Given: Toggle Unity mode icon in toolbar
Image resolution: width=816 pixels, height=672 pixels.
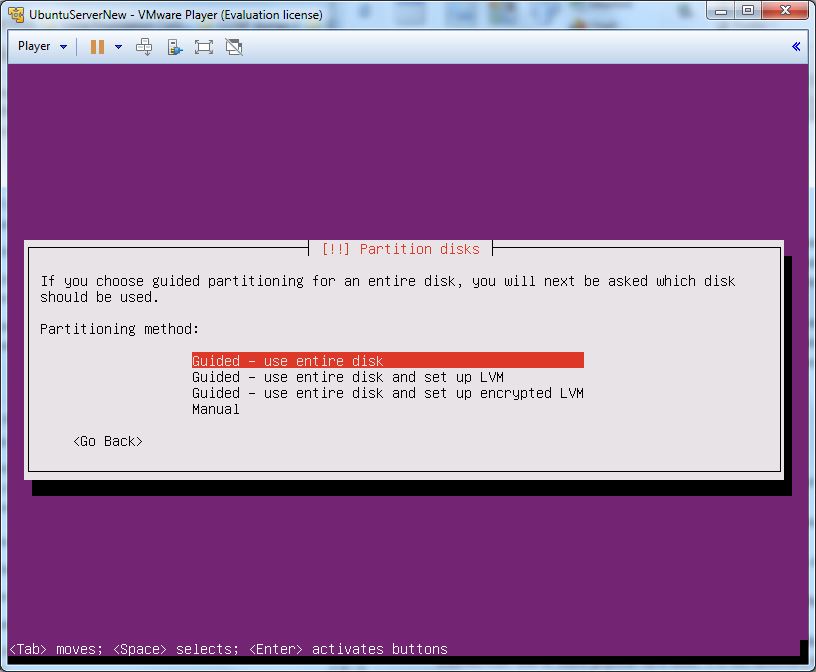Looking at the screenshot, I should coord(234,47).
